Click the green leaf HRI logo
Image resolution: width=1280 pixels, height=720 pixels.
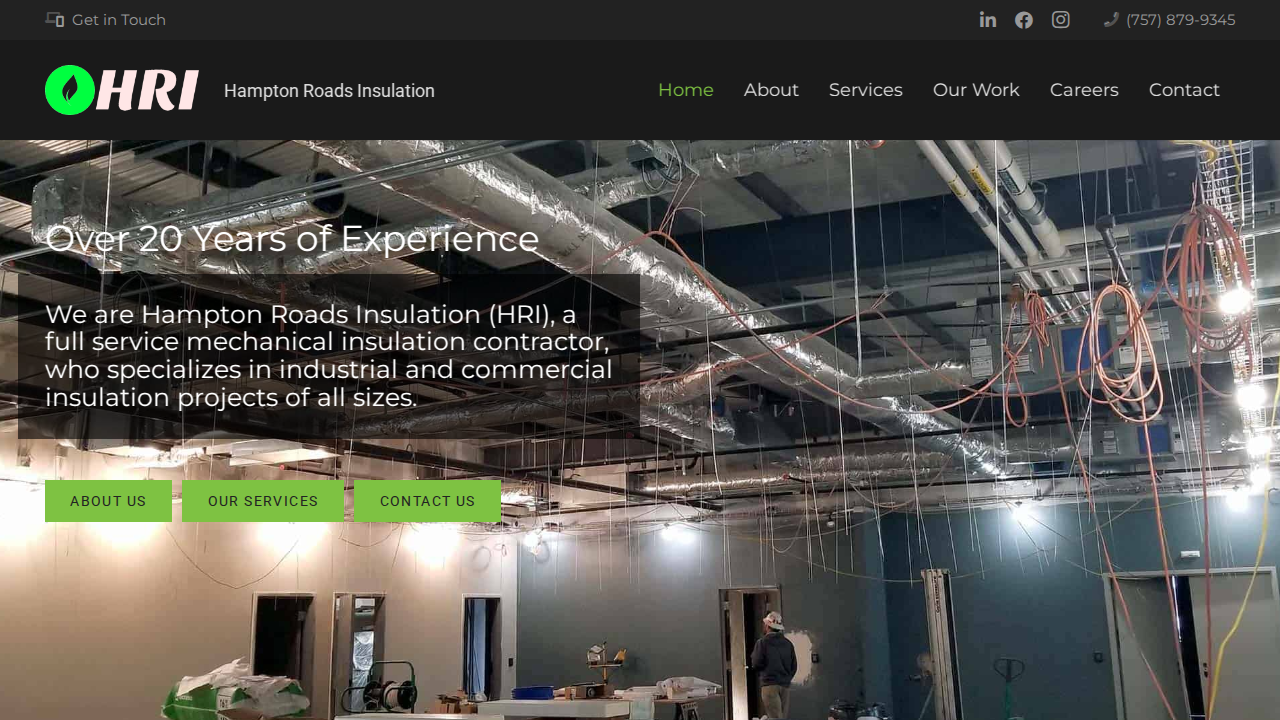tap(122, 90)
